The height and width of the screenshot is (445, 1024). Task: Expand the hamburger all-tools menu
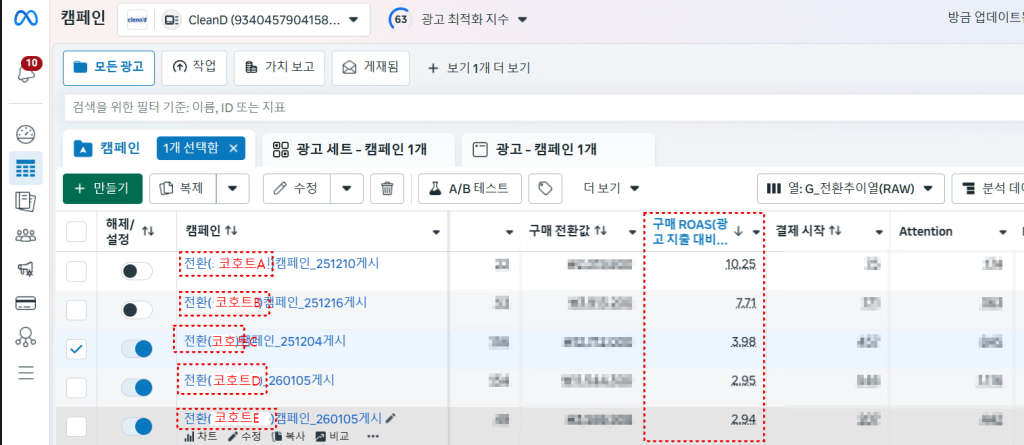(26, 373)
